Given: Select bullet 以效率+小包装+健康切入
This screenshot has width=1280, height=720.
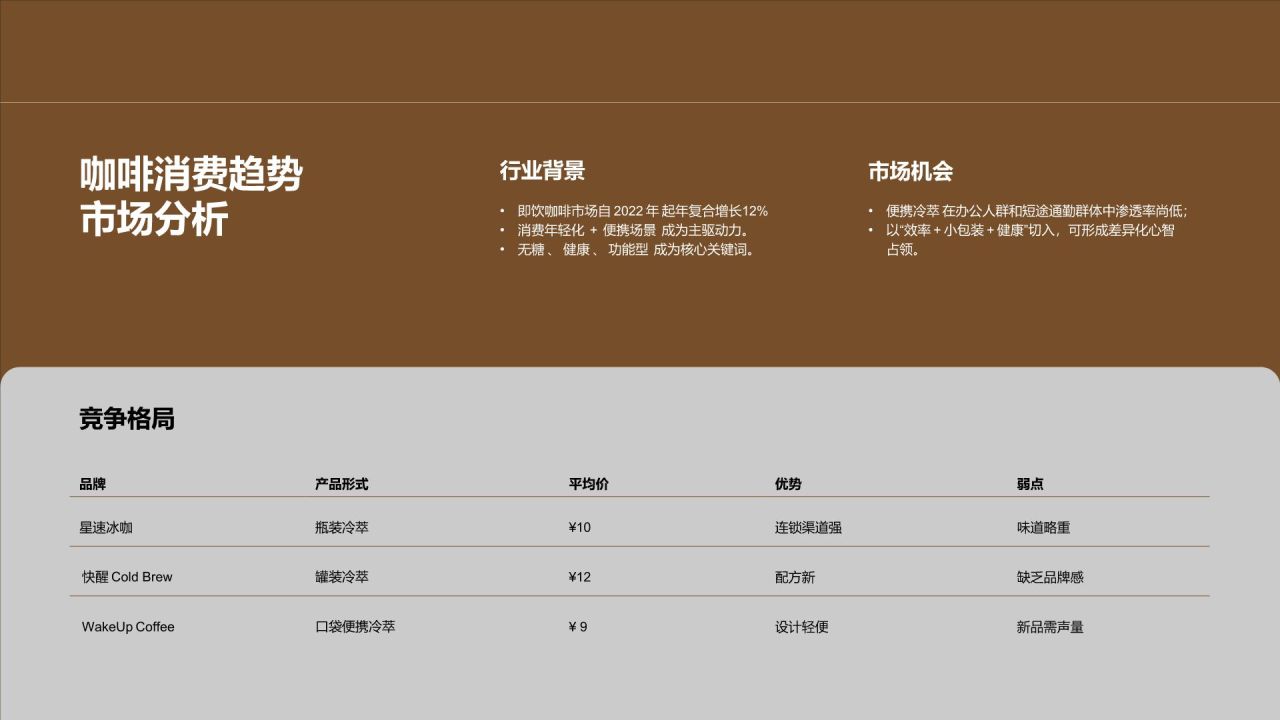Looking at the screenshot, I should [x=1030, y=240].
